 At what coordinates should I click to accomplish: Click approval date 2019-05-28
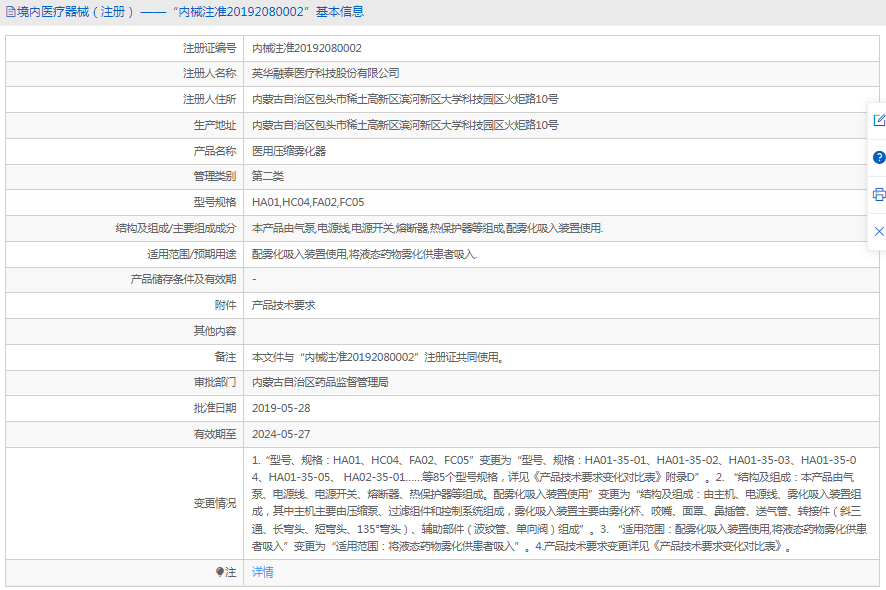point(281,408)
